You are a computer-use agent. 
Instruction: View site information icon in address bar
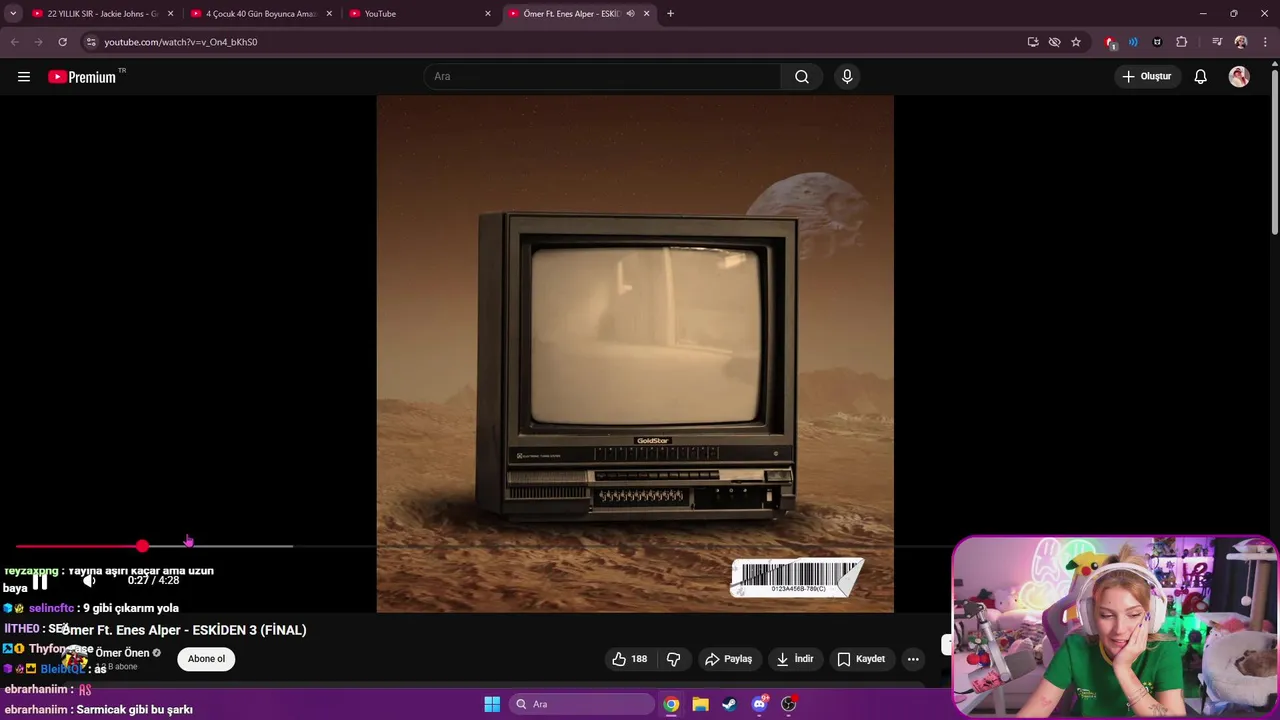click(90, 42)
